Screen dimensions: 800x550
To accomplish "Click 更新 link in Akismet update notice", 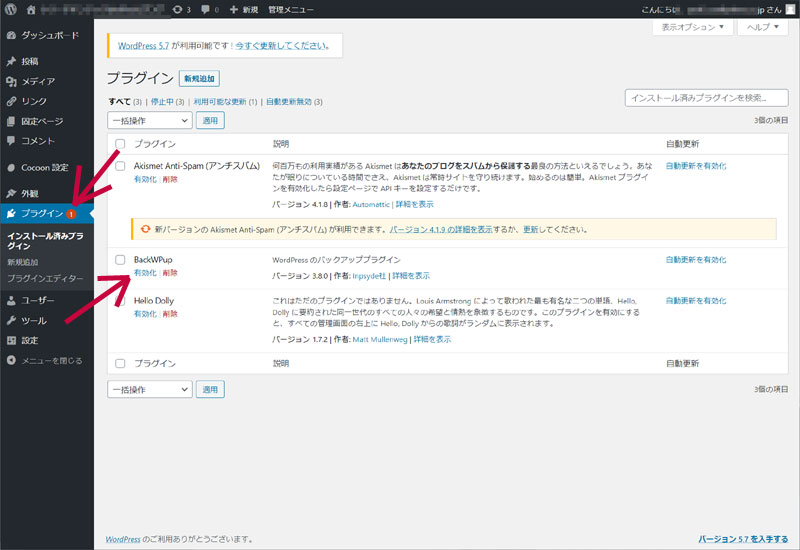I will coord(531,230).
